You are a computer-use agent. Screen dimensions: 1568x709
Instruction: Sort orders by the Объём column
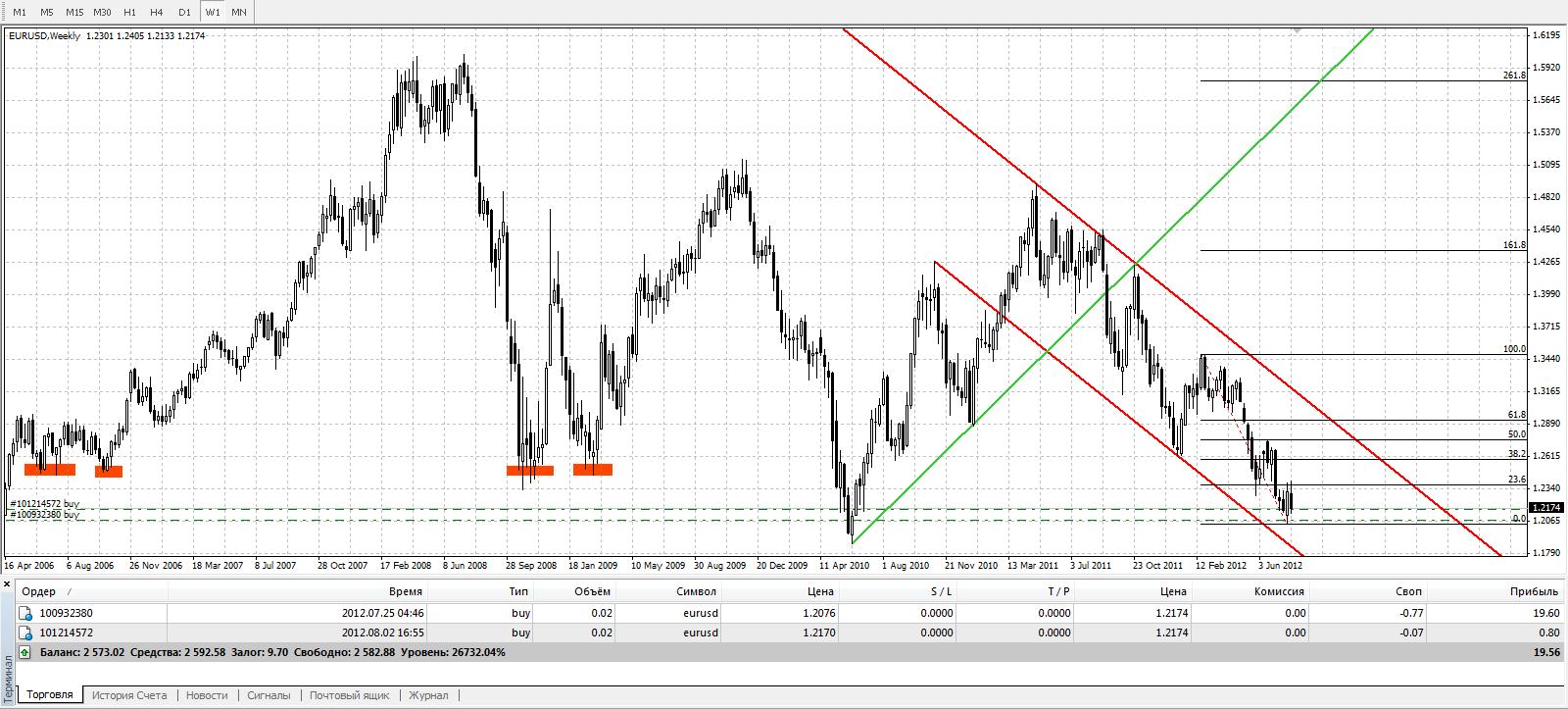click(574, 591)
